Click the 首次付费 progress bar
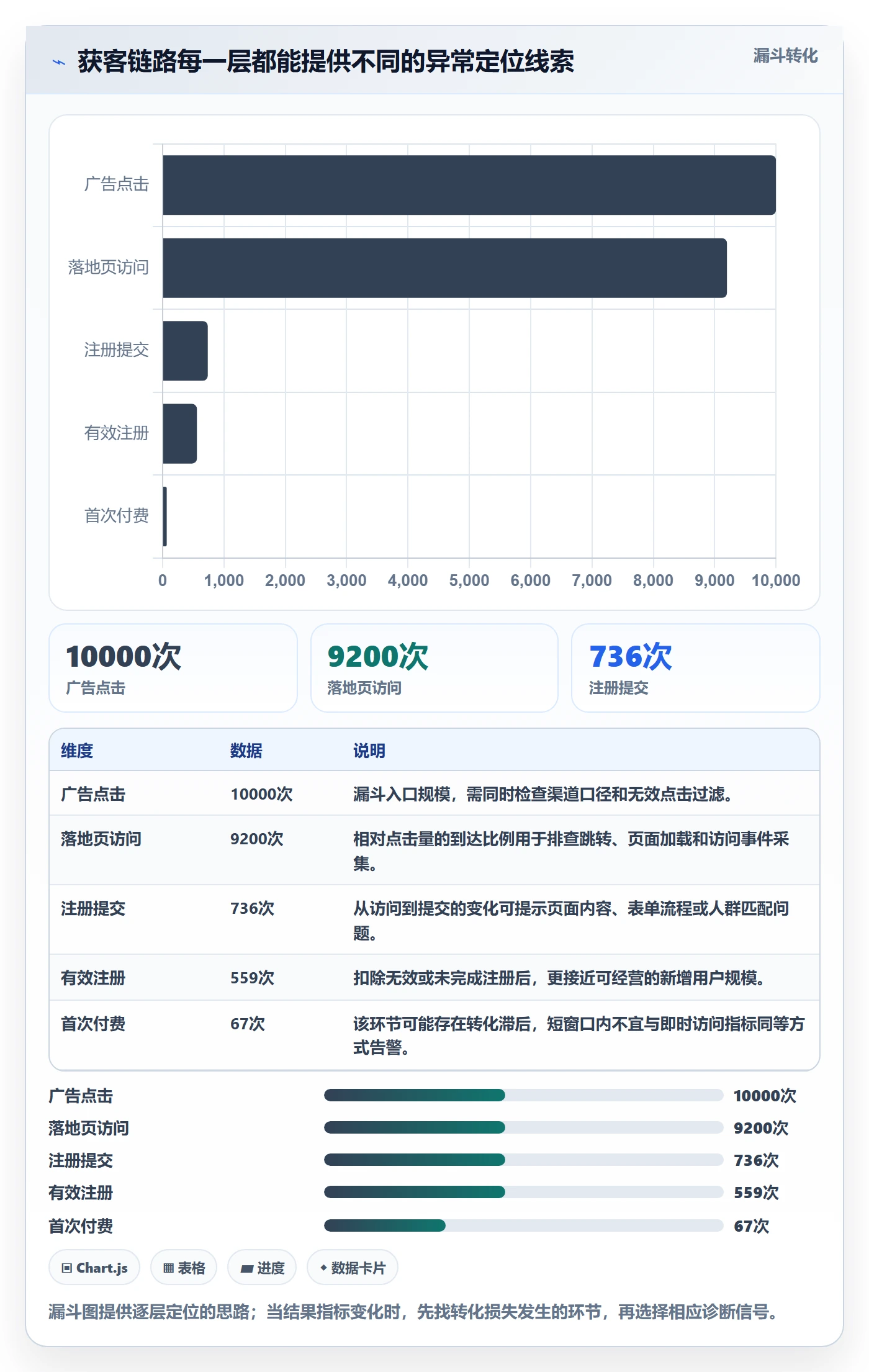 click(524, 1225)
